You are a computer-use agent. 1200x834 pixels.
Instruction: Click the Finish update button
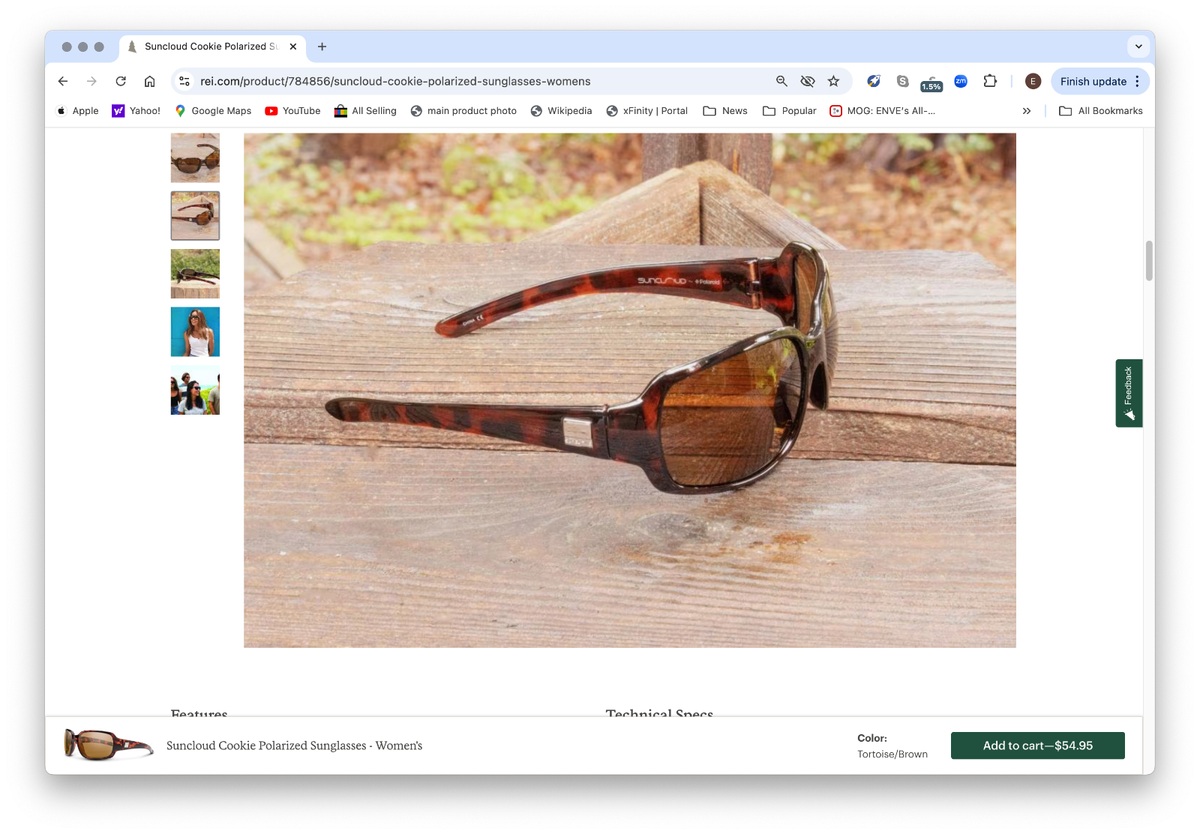(x=1099, y=81)
